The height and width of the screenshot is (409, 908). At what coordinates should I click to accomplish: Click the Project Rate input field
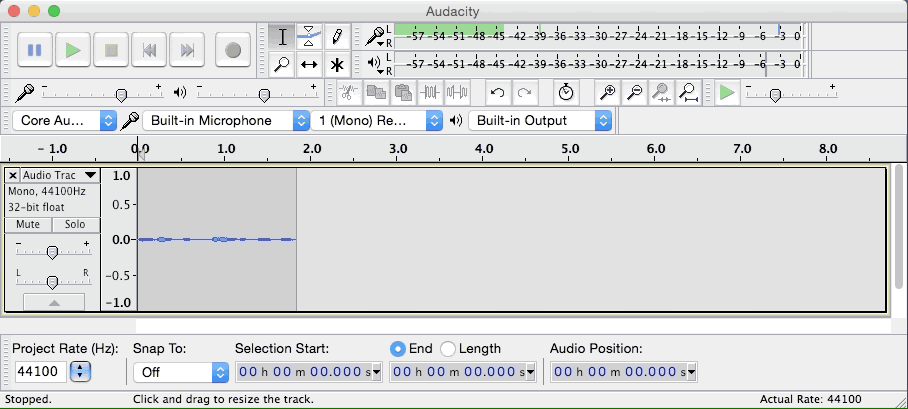click(41, 371)
